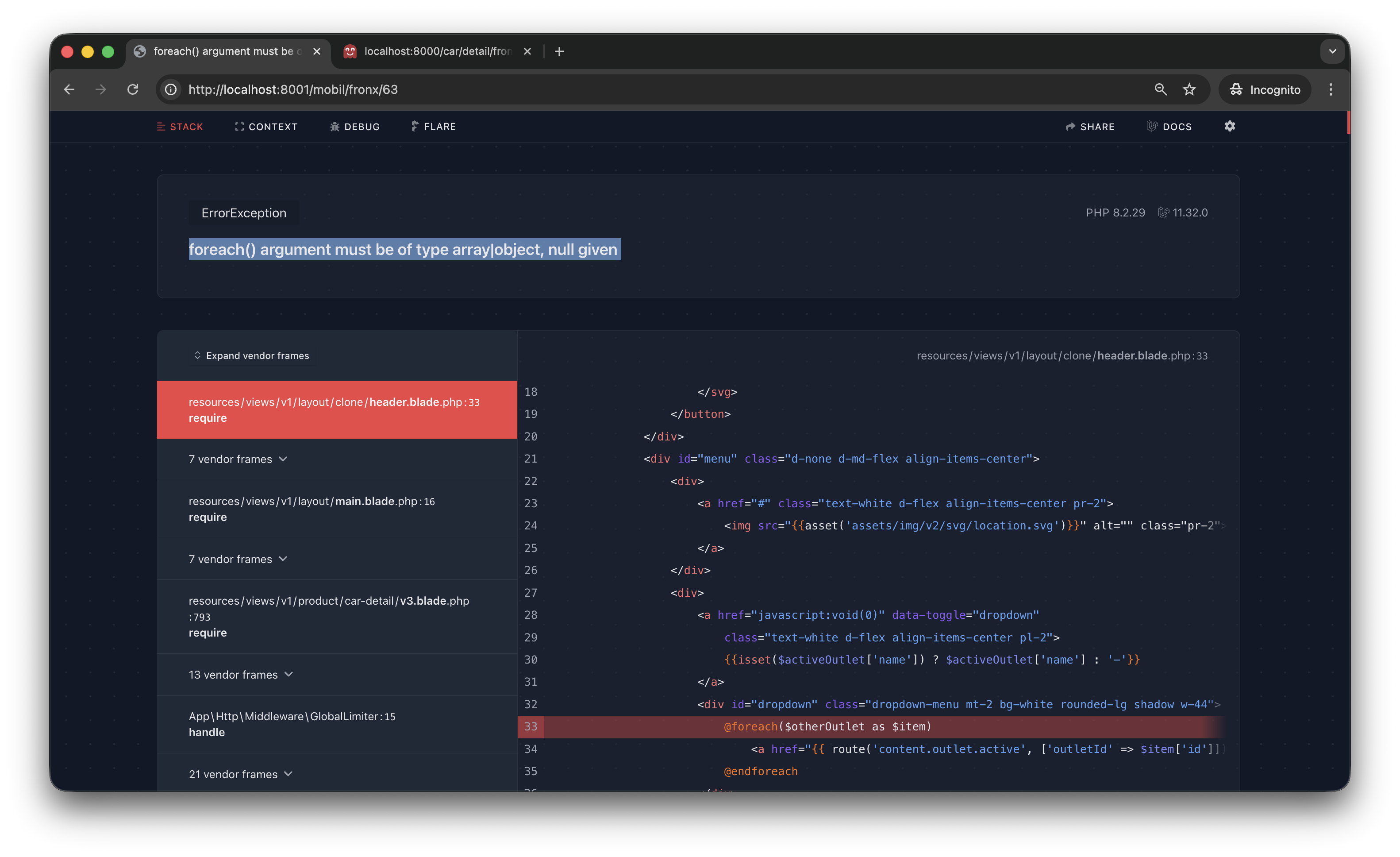Open the Incognito profile button
This screenshot has height=857, width=1400.
pyautogui.click(x=1265, y=89)
